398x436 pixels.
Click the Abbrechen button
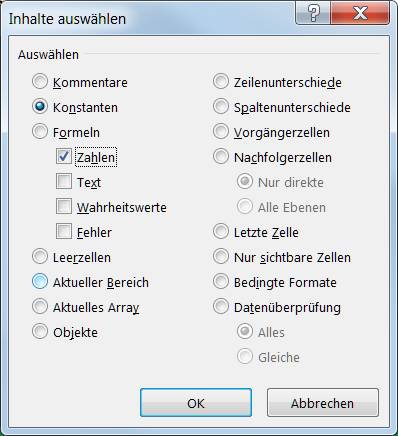pyautogui.click(x=323, y=403)
